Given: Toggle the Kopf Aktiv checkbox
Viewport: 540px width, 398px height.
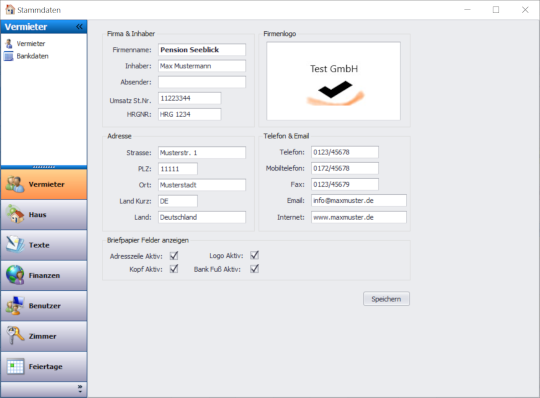Looking at the screenshot, I should (174, 269).
